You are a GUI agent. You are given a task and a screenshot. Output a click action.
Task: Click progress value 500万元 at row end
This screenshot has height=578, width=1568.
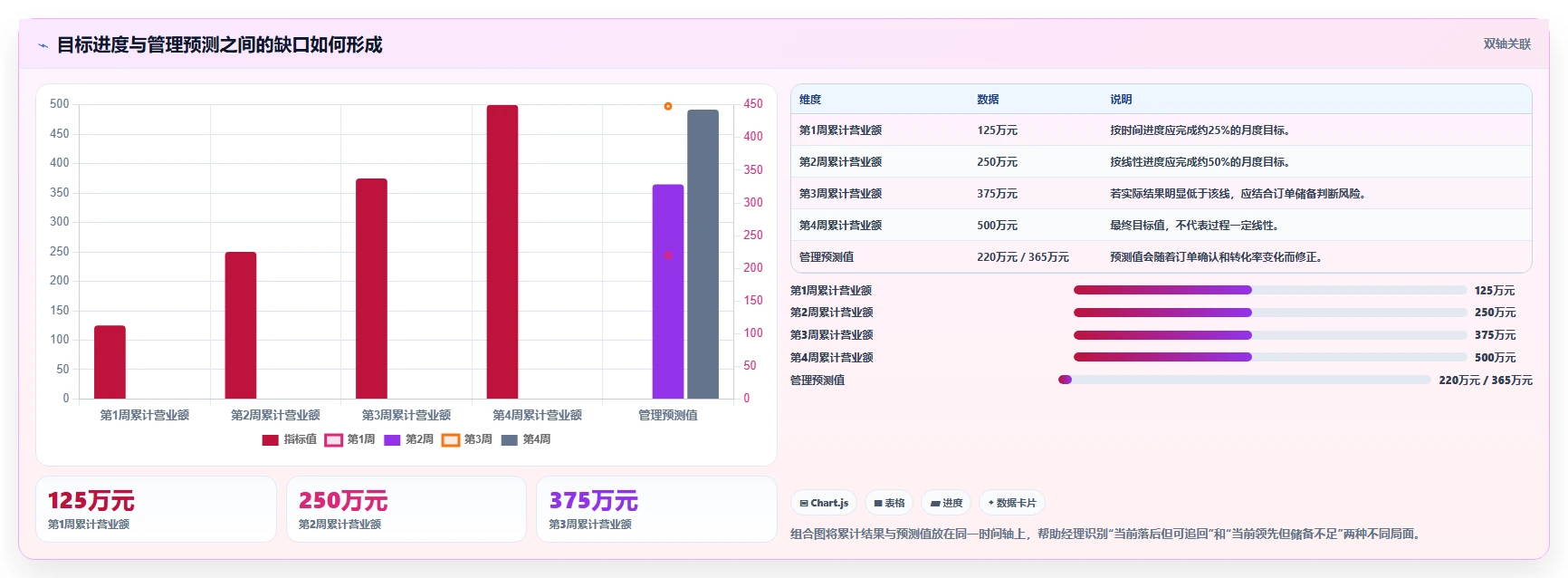pyautogui.click(x=1495, y=358)
